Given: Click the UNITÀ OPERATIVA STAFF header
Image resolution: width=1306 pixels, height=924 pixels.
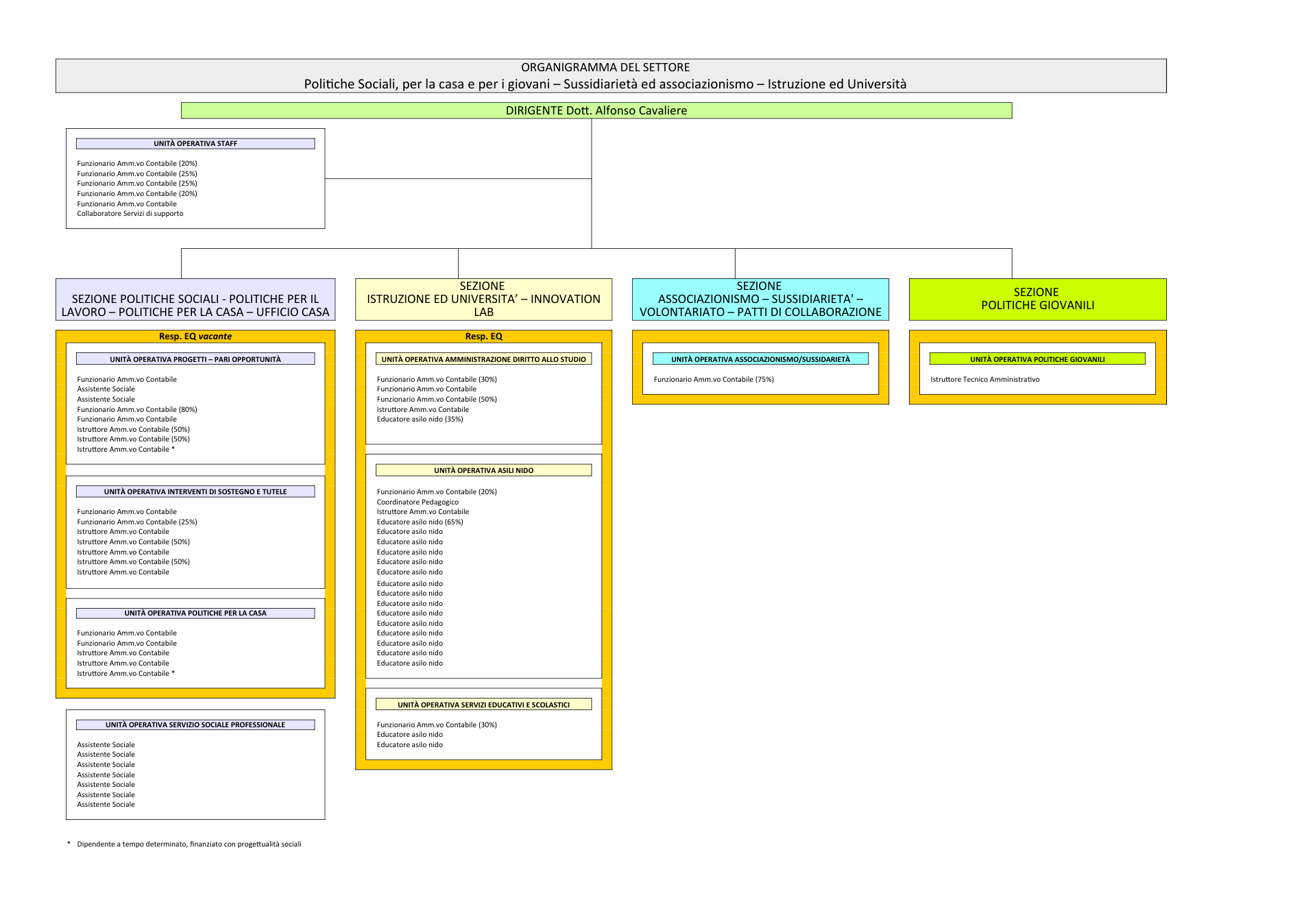Looking at the screenshot, I should click(x=195, y=143).
